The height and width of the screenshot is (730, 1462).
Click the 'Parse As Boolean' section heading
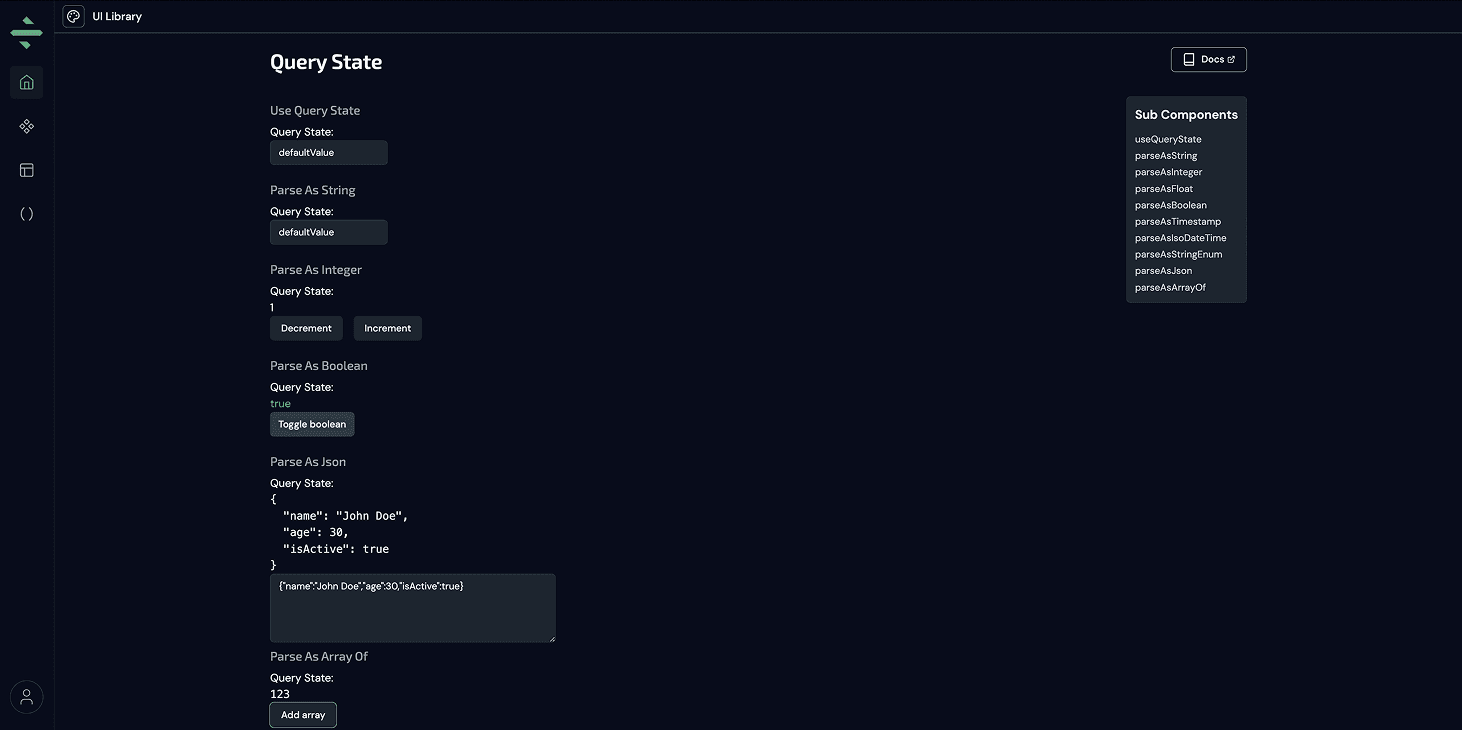point(319,366)
